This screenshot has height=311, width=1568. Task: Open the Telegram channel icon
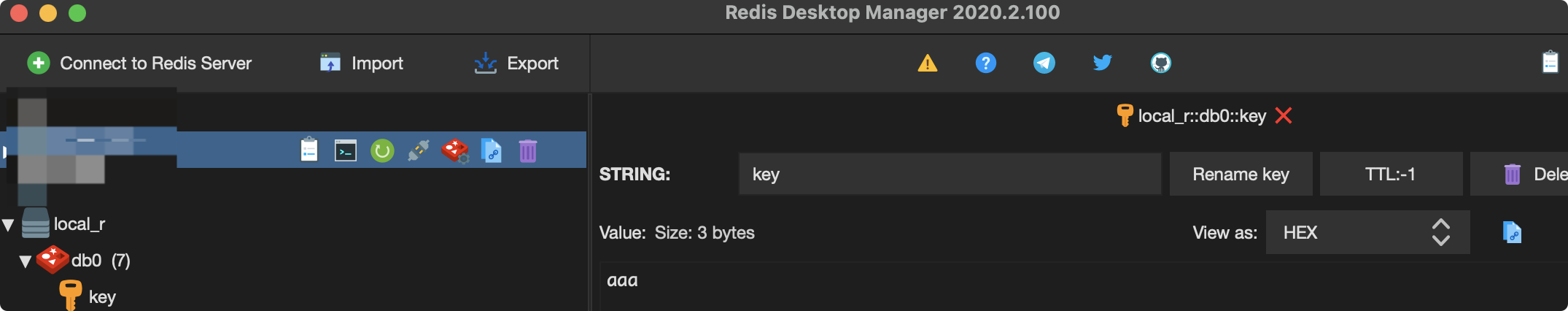1044,63
